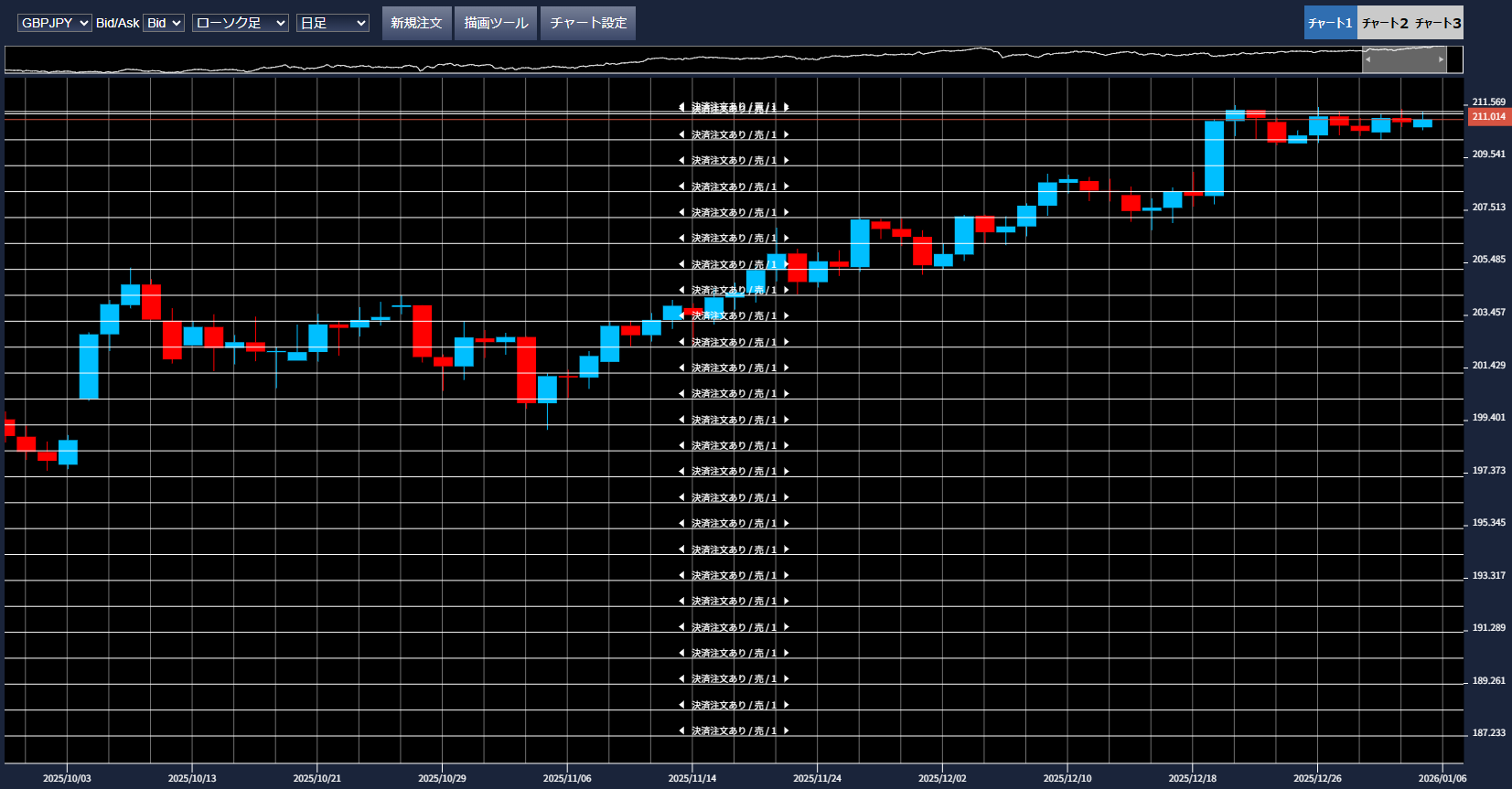
Task: Click left arrow of the lowest order label
Action: (681, 730)
